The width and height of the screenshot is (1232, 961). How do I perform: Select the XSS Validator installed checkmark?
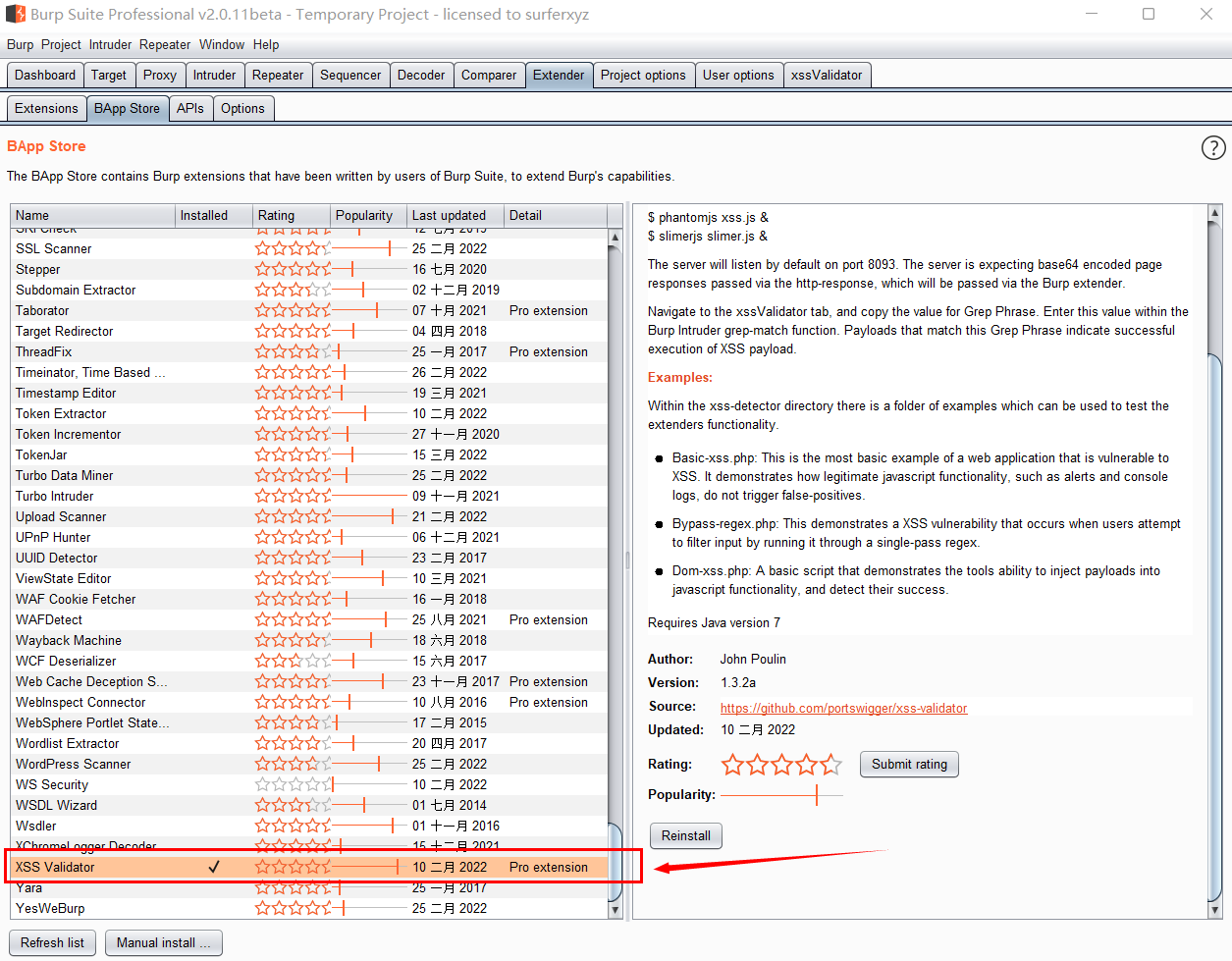tap(214, 867)
